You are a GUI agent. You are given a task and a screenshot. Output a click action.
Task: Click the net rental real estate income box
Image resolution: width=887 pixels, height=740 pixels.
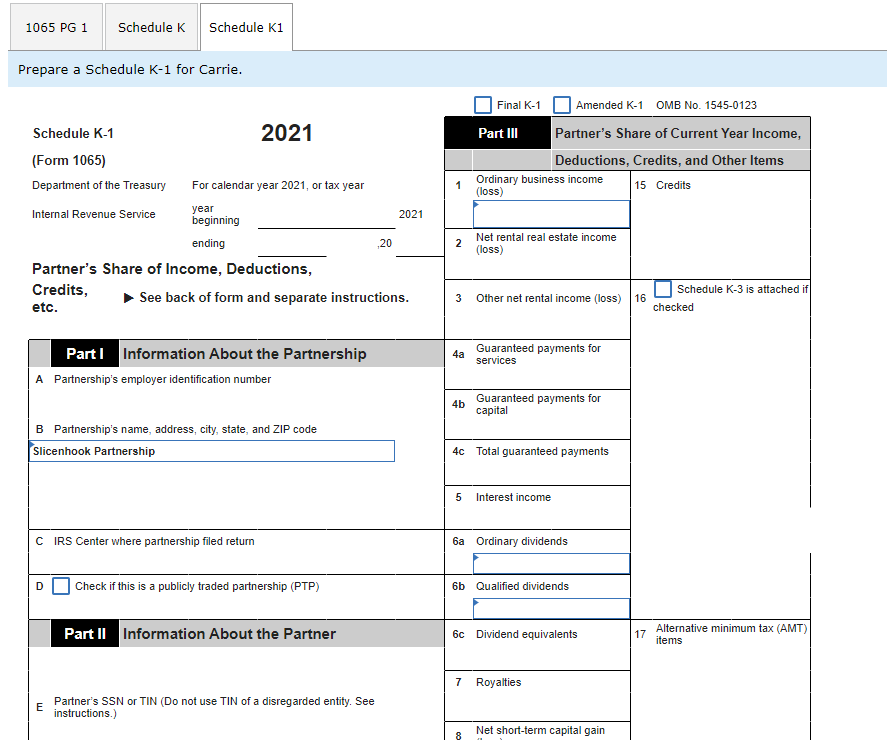pyautogui.click(x=550, y=263)
